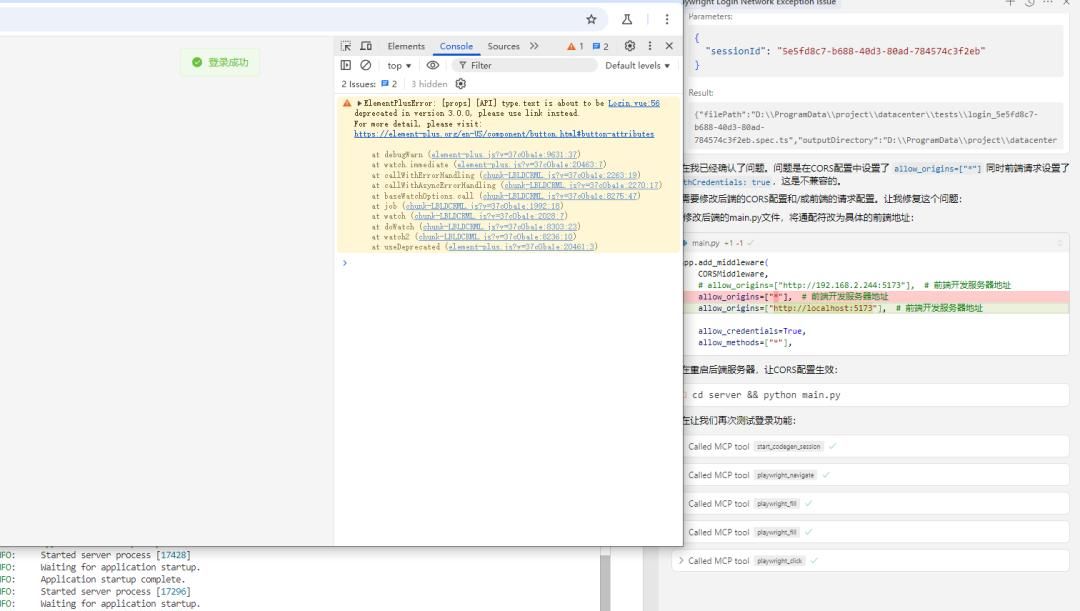Viewport: 1080px width, 611px height.
Task: Toggle the device emulation toolbar
Action: pyautogui.click(x=364, y=45)
